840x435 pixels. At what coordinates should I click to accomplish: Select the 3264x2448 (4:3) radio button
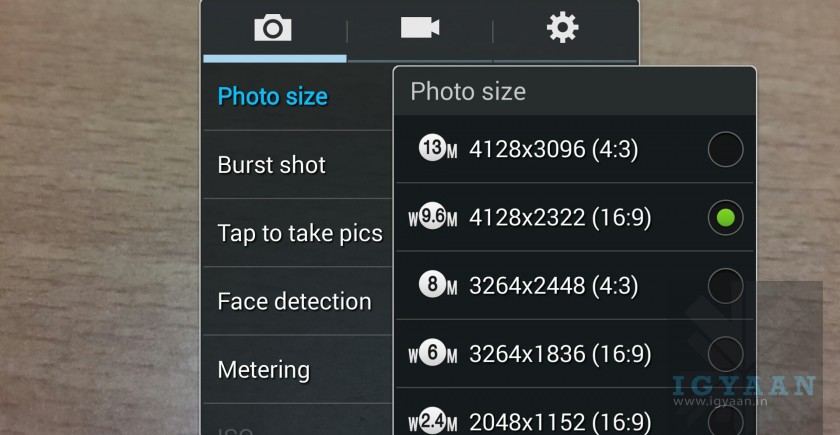point(725,286)
